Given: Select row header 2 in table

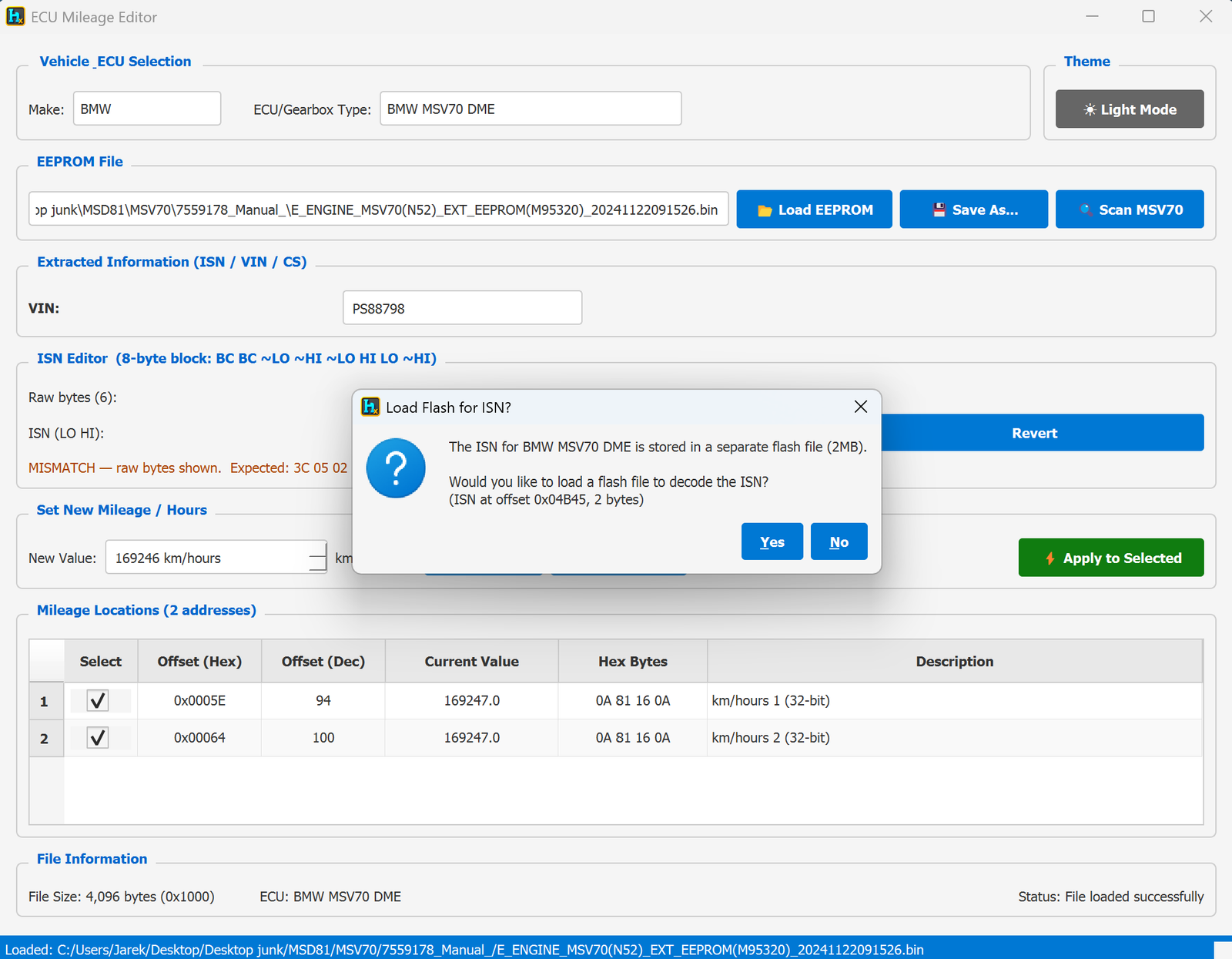Looking at the screenshot, I should tap(46, 738).
